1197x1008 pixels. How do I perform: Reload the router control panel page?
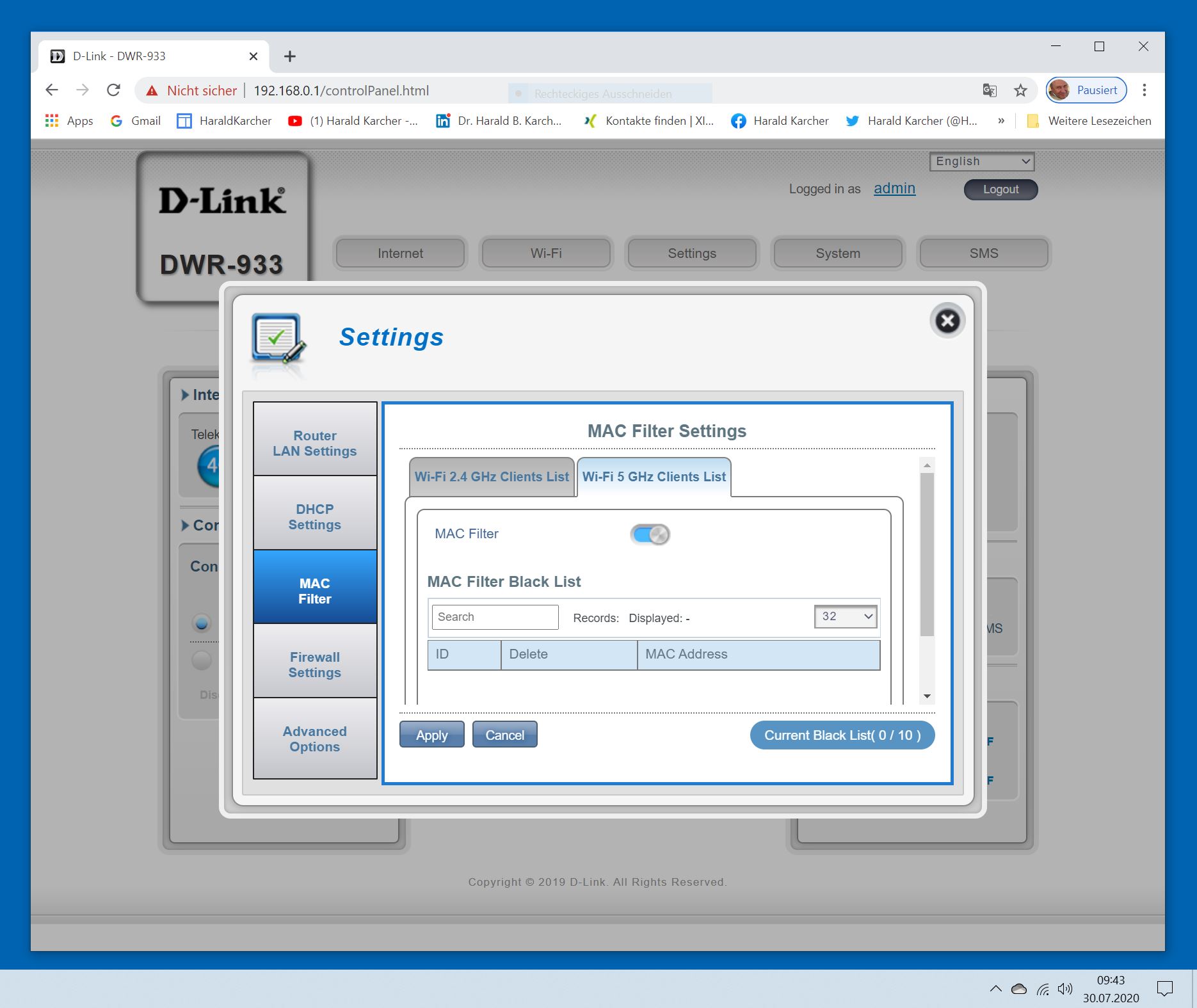tap(113, 90)
